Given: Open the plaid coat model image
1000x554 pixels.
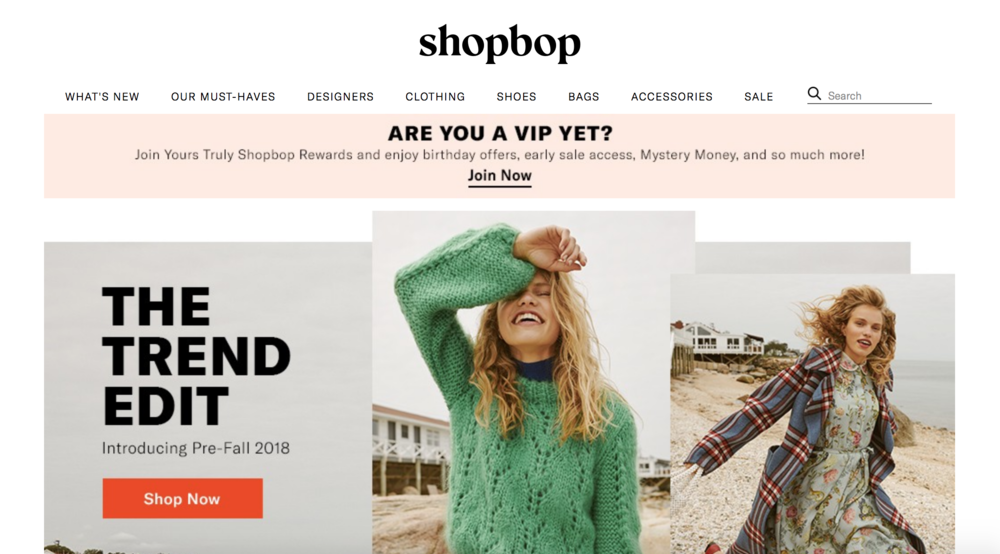Looking at the screenshot, I should pyautogui.click(x=812, y=414).
